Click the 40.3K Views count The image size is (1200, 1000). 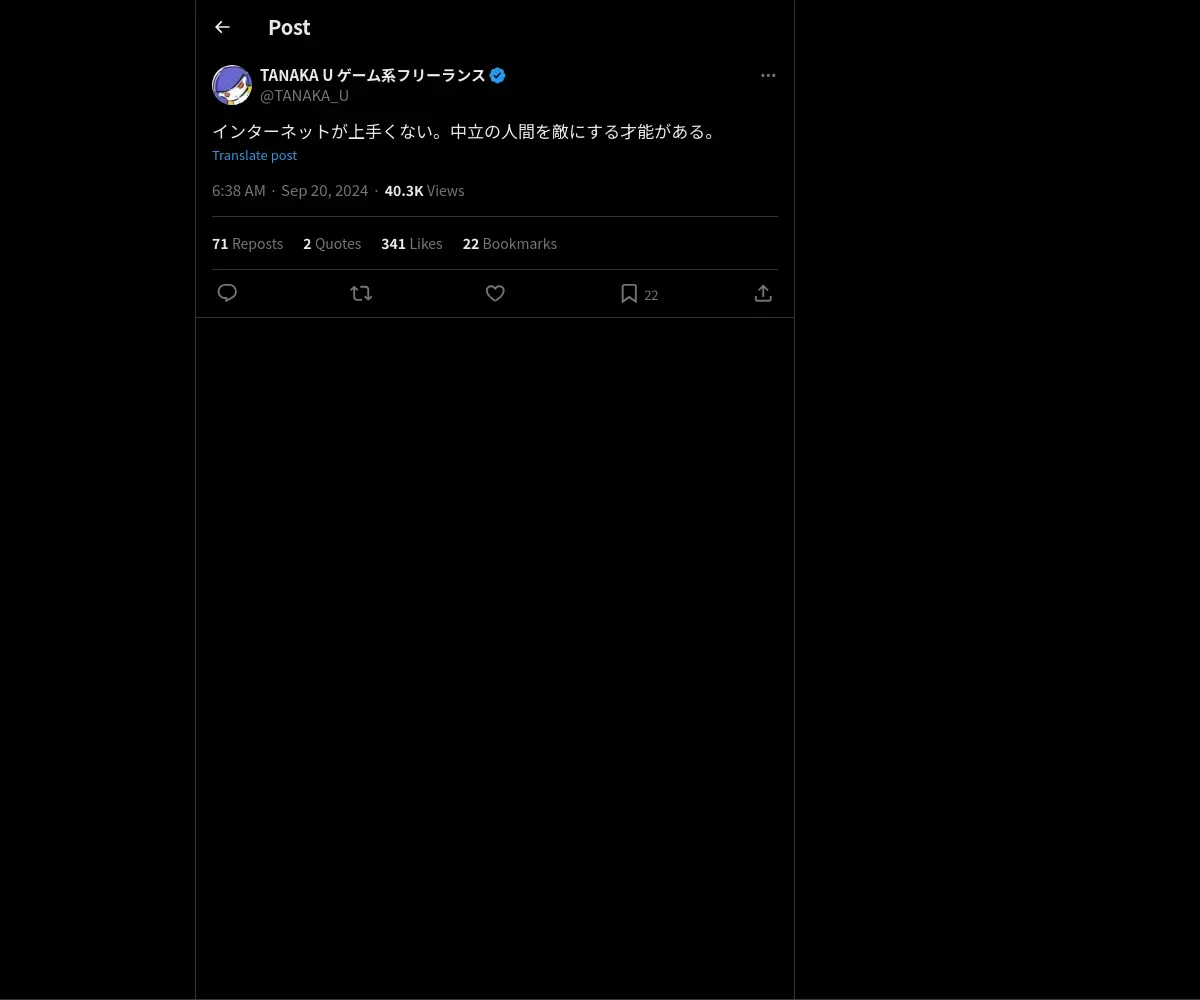tap(424, 191)
